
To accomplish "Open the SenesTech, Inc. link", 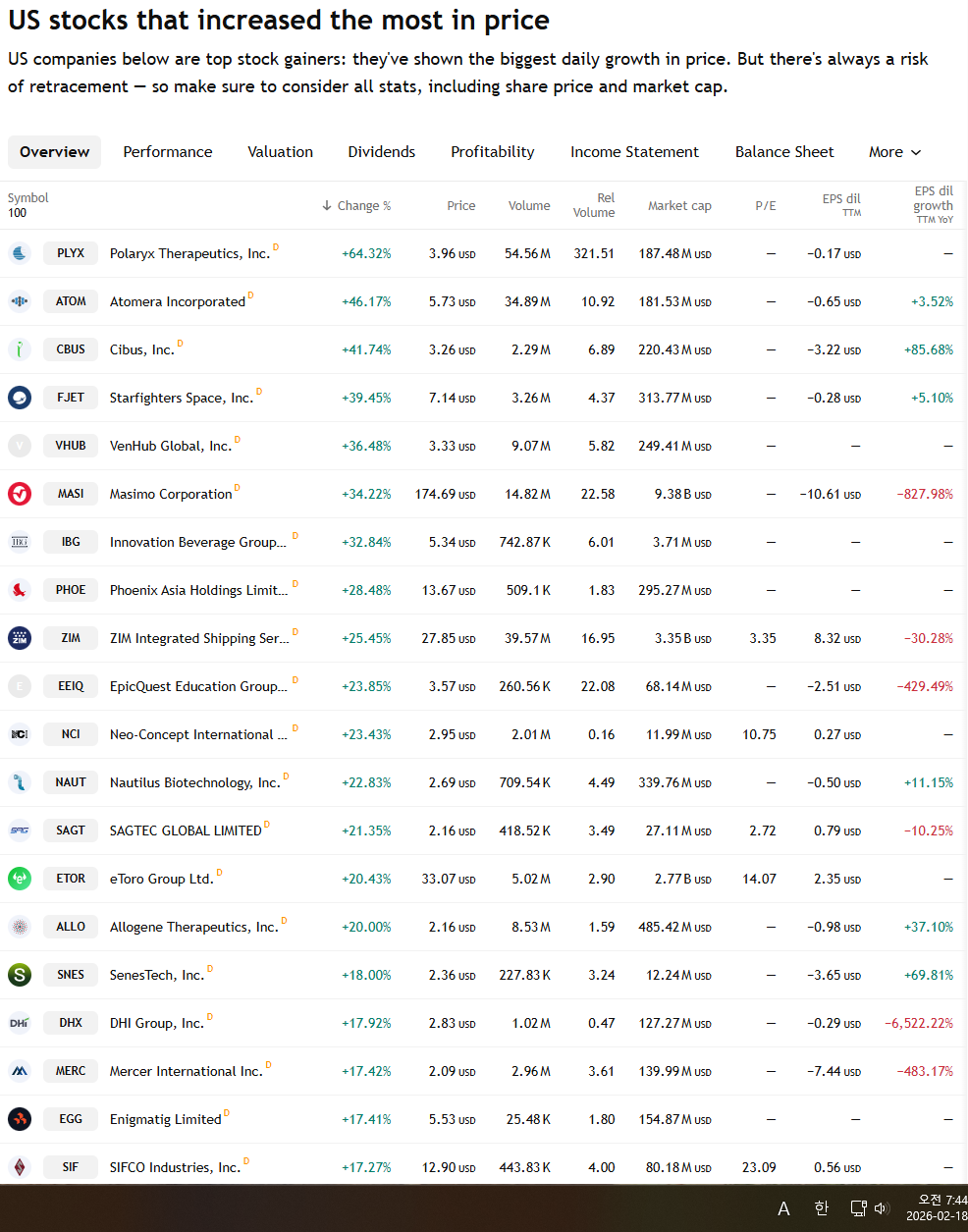I will tap(157, 976).
